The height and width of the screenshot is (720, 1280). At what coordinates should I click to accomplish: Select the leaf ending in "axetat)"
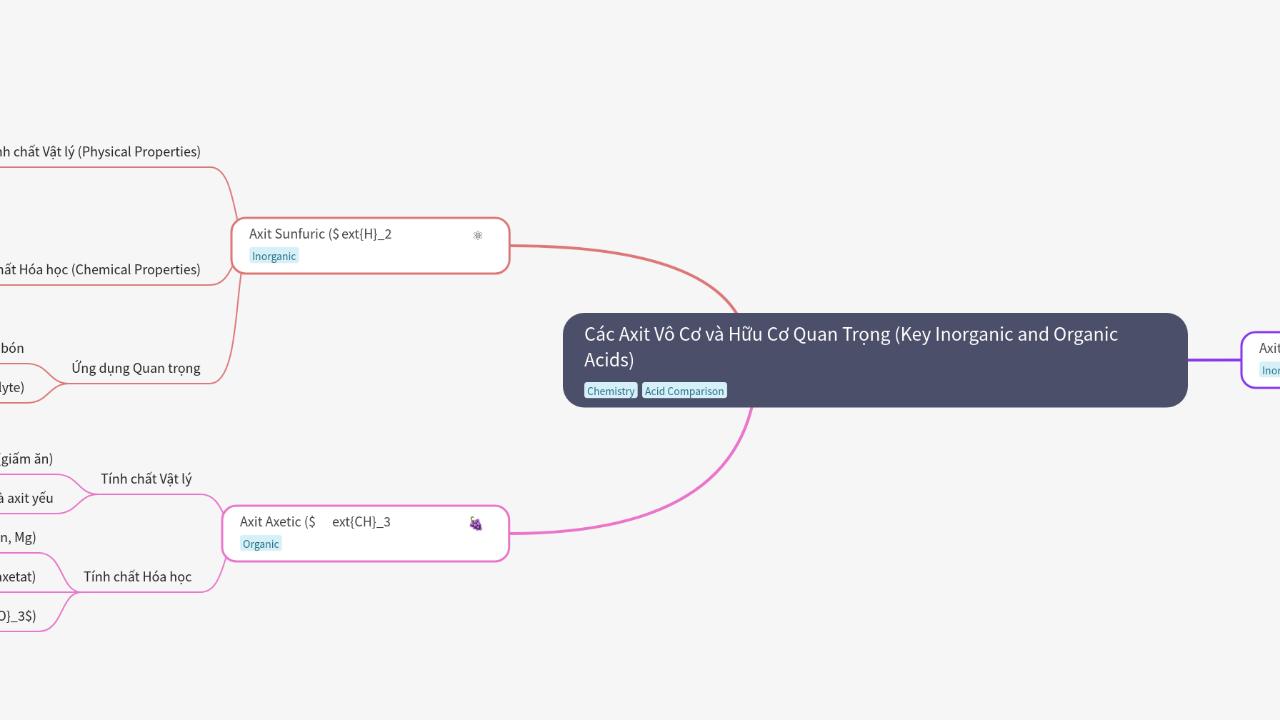18,576
